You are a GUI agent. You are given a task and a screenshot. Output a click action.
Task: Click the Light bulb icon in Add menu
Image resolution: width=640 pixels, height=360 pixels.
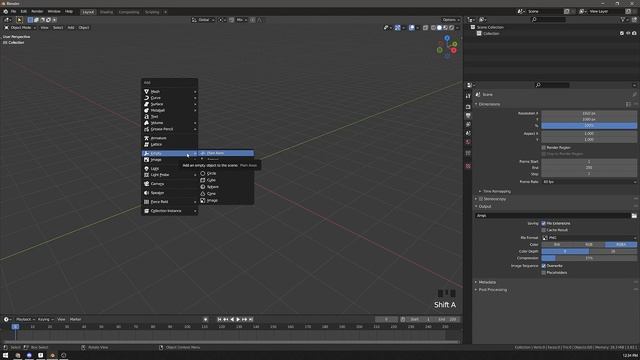tap(146, 168)
